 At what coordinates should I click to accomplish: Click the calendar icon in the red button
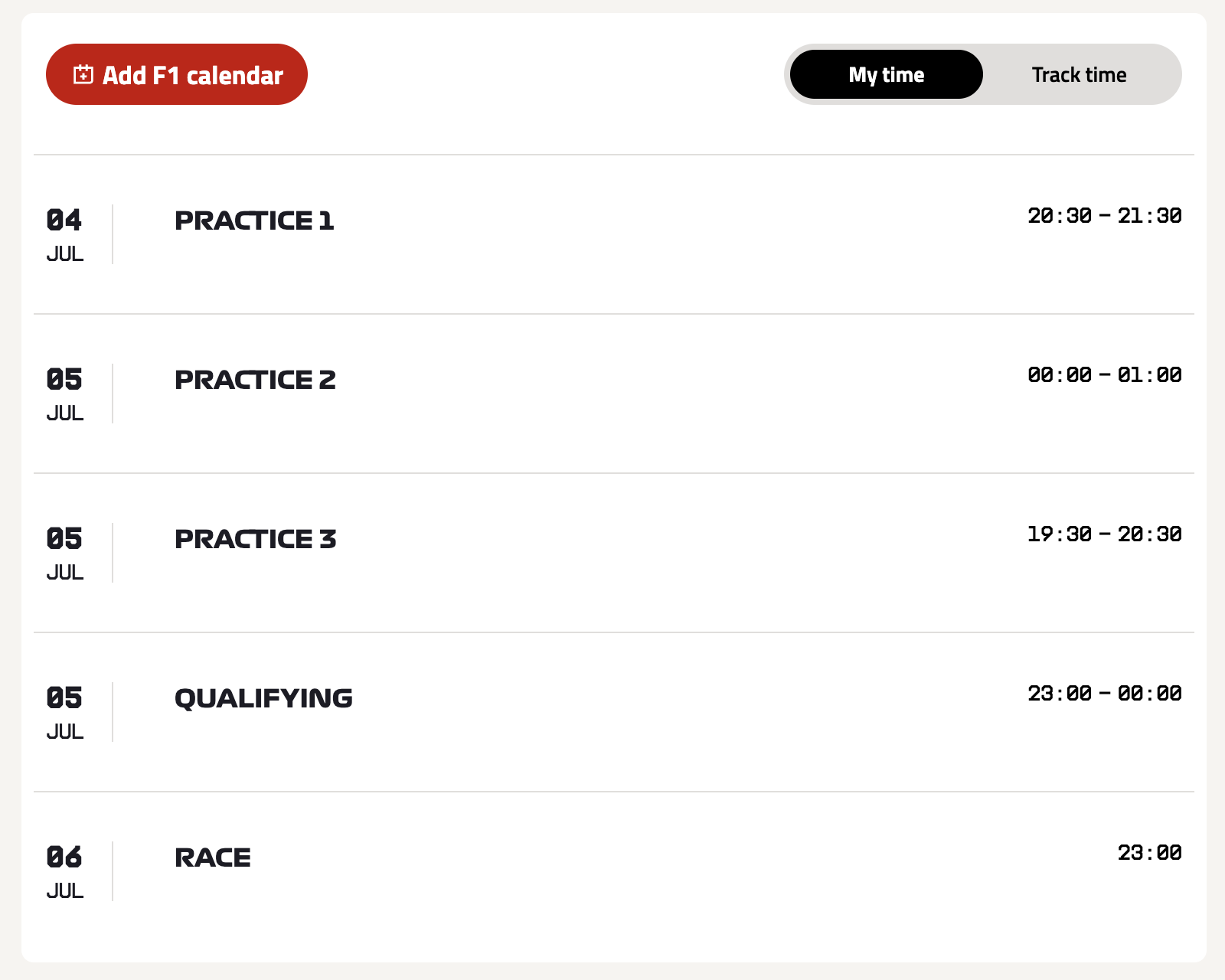[x=83, y=75]
